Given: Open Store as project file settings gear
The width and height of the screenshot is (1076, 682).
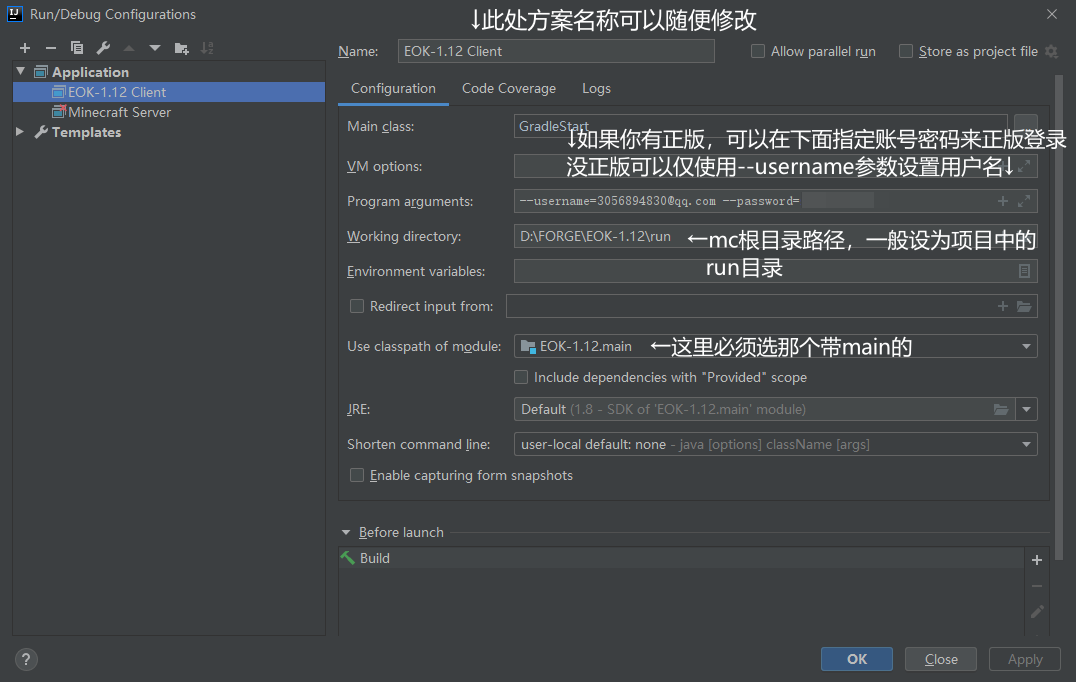Looking at the screenshot, I should click(x=1051, y=51).
